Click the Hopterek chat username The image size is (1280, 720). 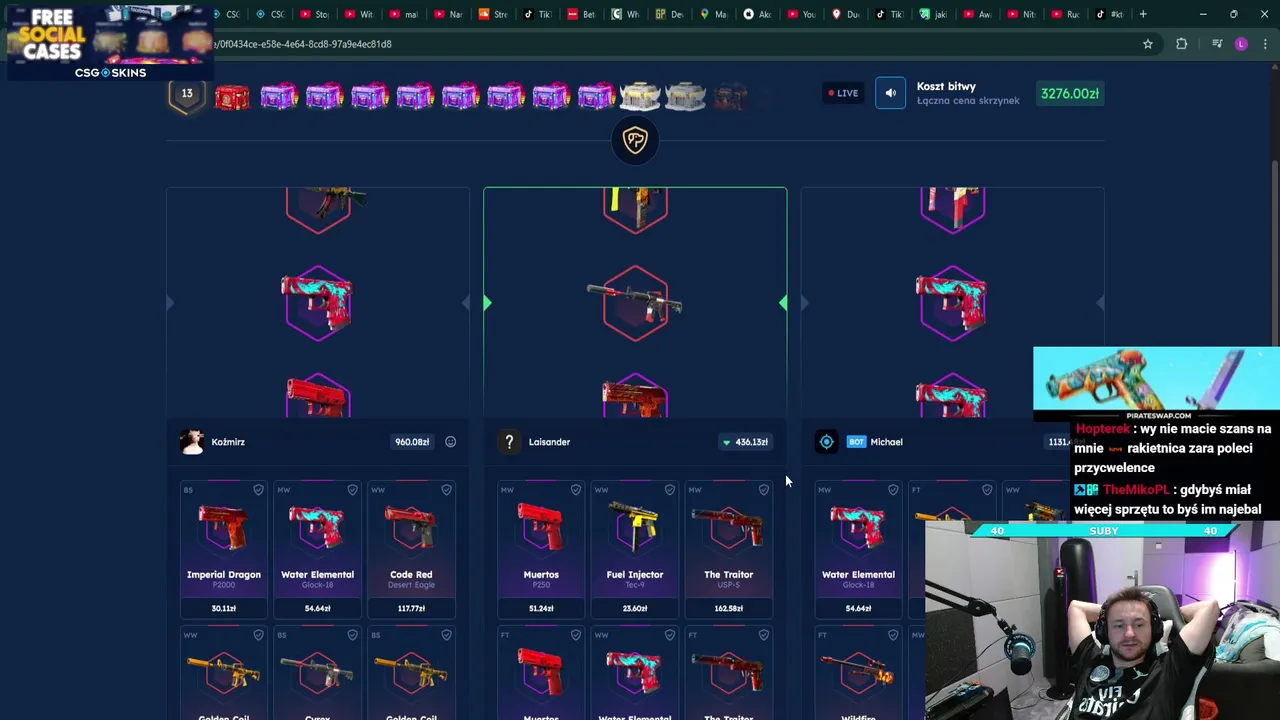tap(1102, 429)
